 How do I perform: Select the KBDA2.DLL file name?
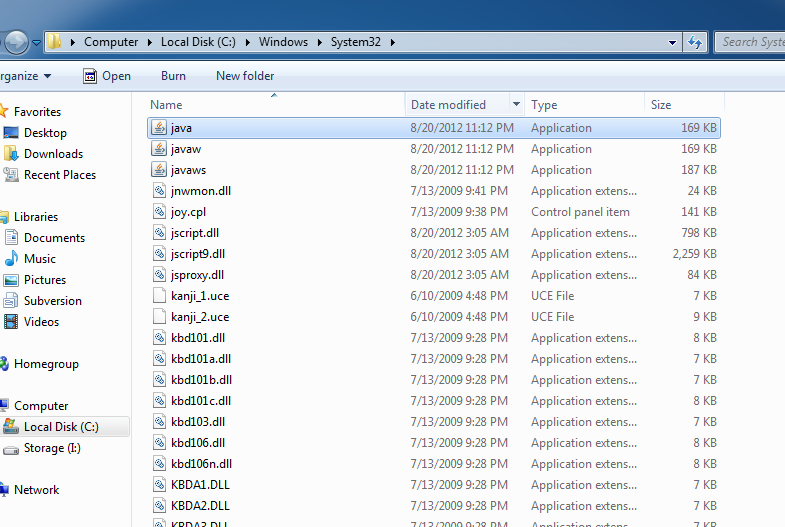coord(200,506)
